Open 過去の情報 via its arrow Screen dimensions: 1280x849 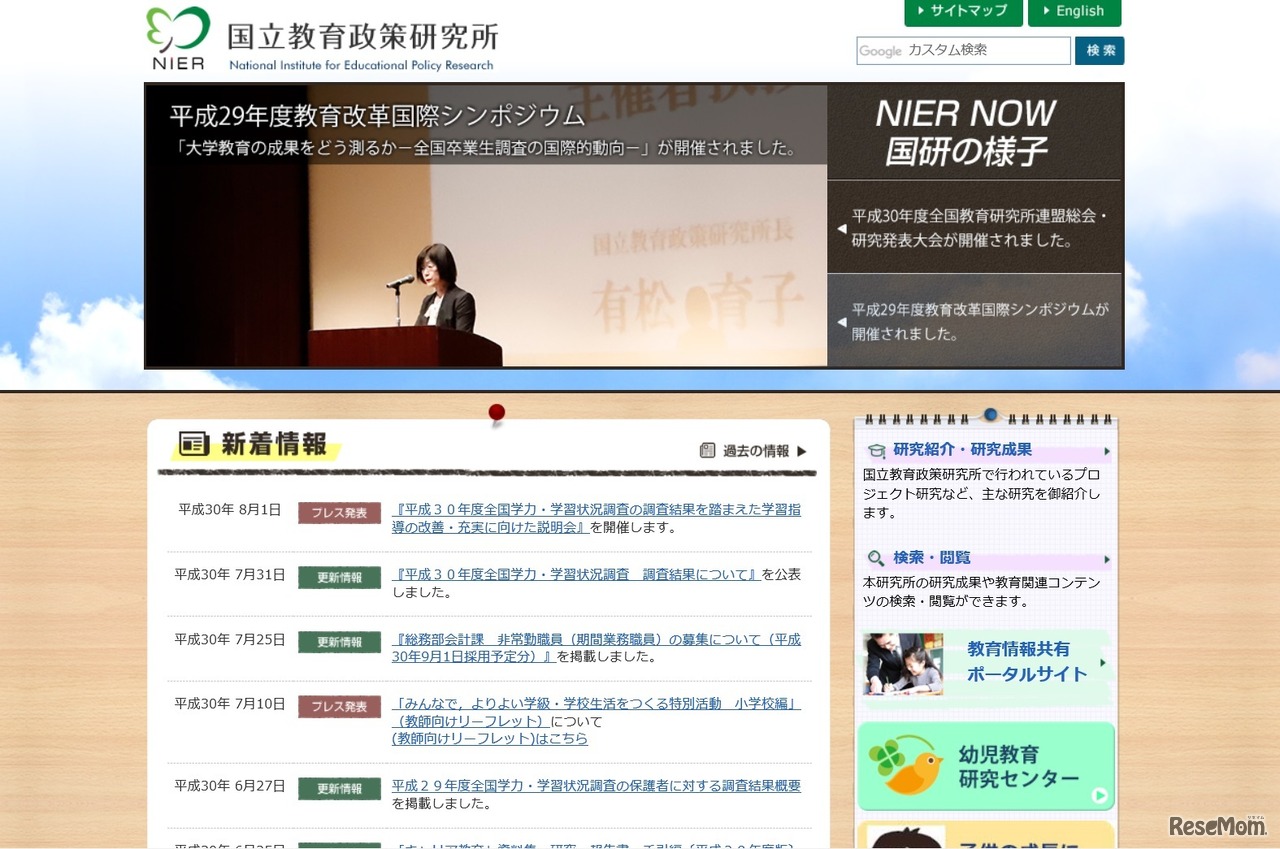[x=803, y=450]
